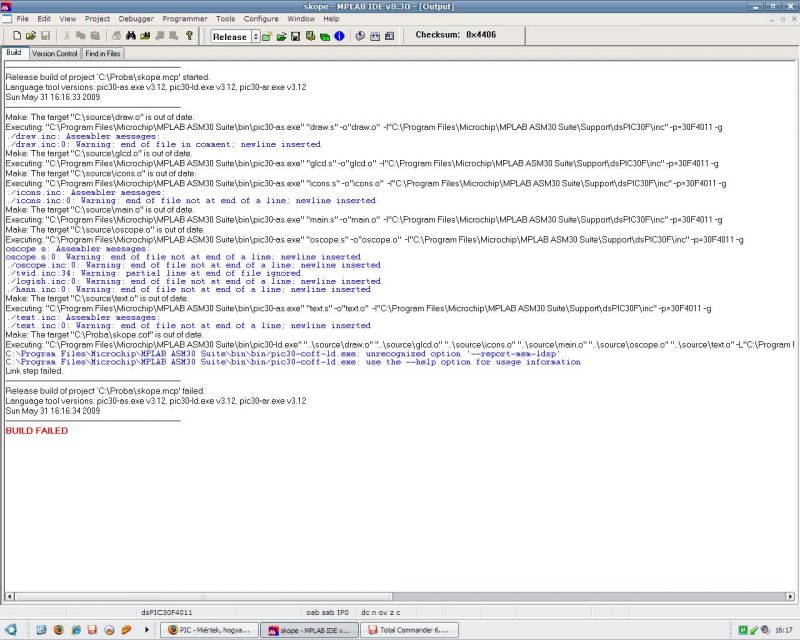Click the horizontal scrollbar right arrow
The height and width of the screenshot is (640, 800).
[x=790, y=596]
